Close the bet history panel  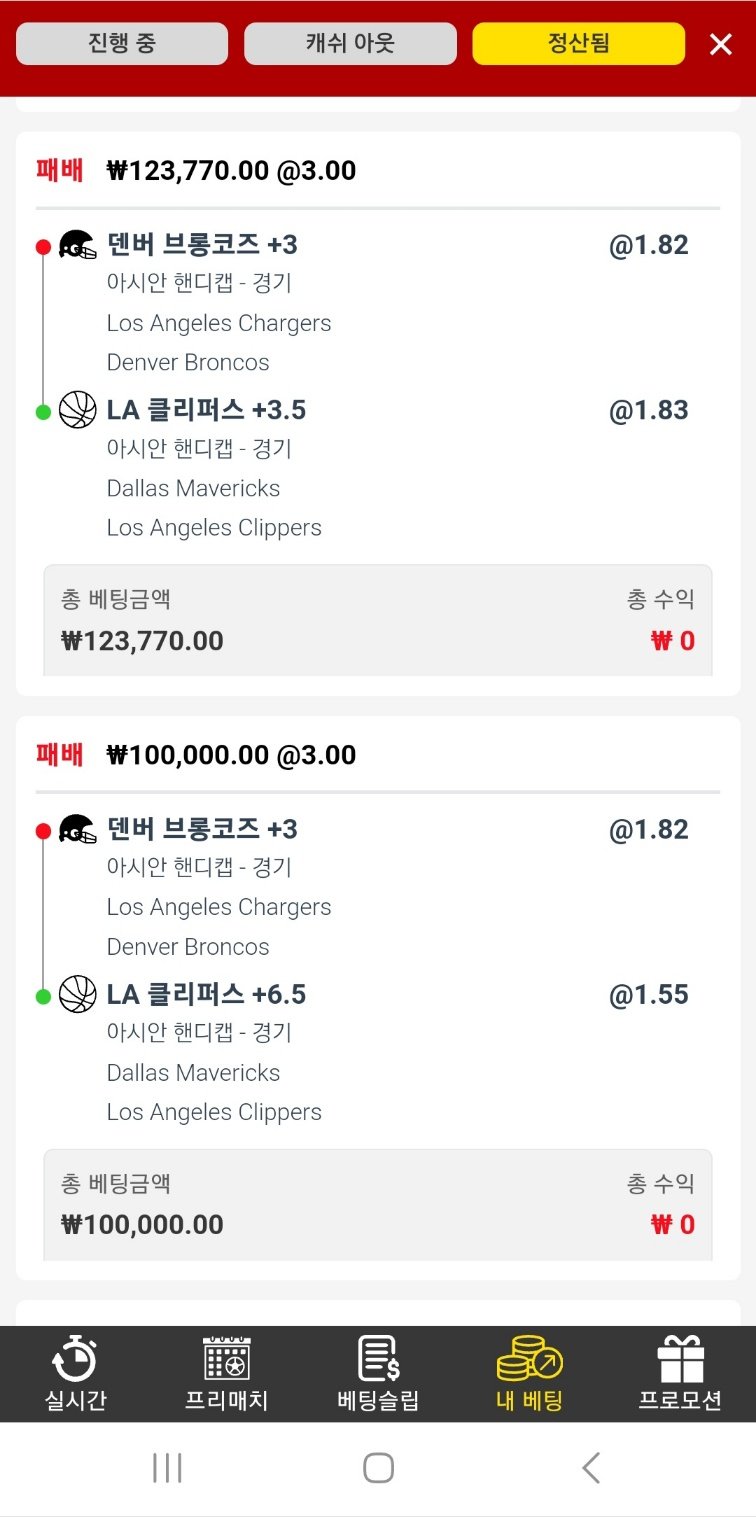click(721, 44)
